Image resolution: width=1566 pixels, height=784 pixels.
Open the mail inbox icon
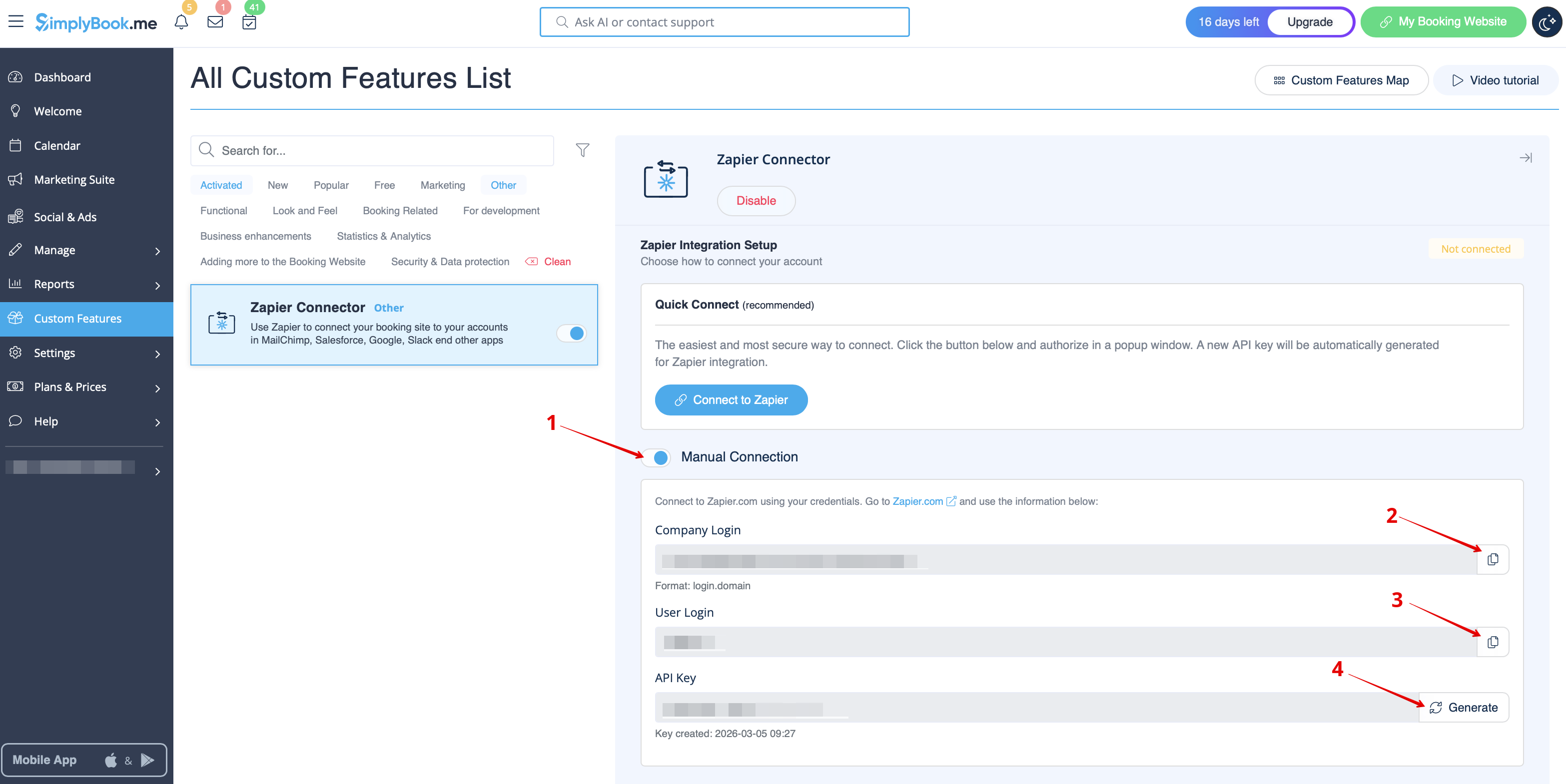(x=215, y=22)
